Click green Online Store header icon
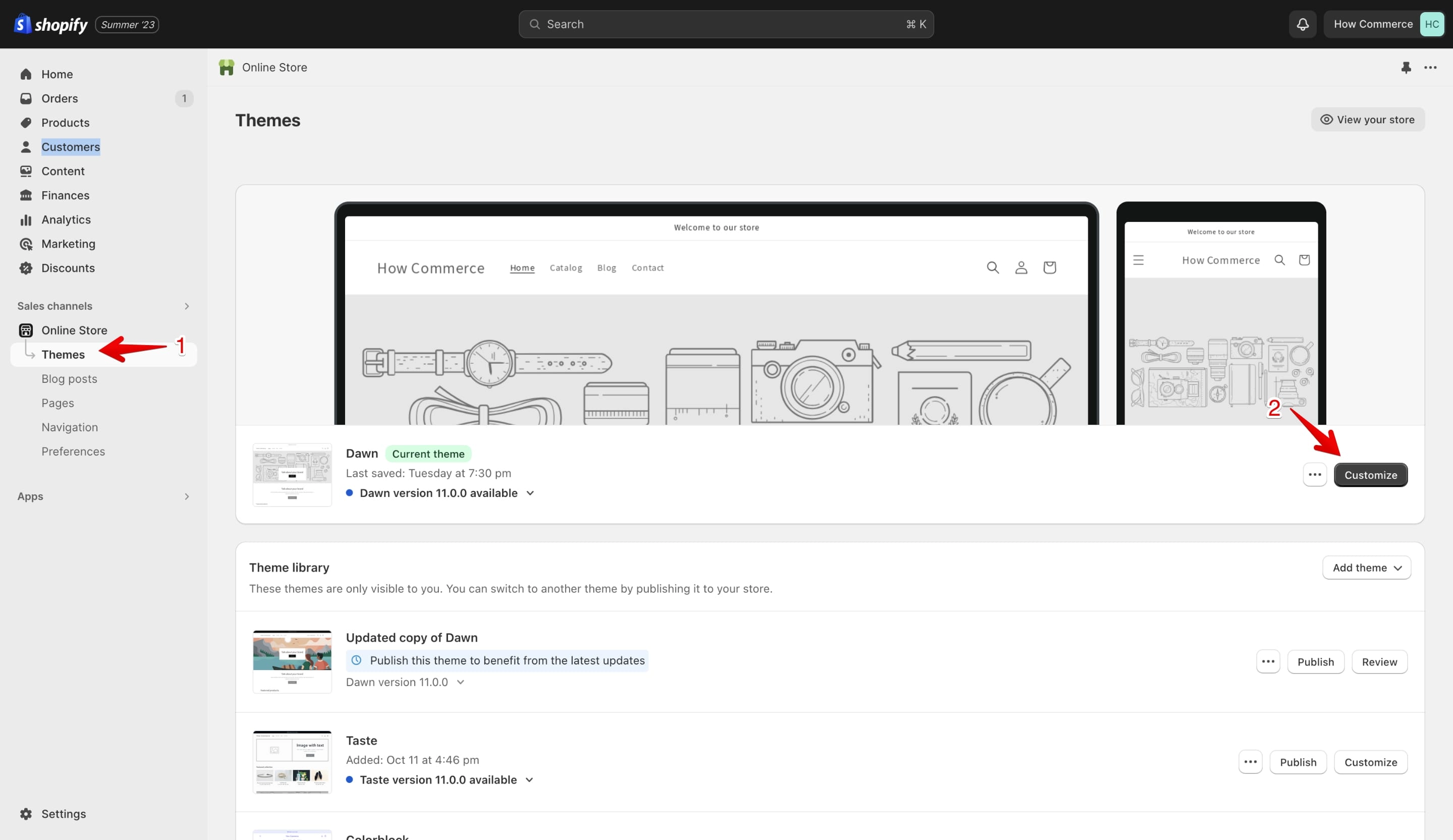The height and width of the screenshot is (840, 1453). click(x=227, y=68)
